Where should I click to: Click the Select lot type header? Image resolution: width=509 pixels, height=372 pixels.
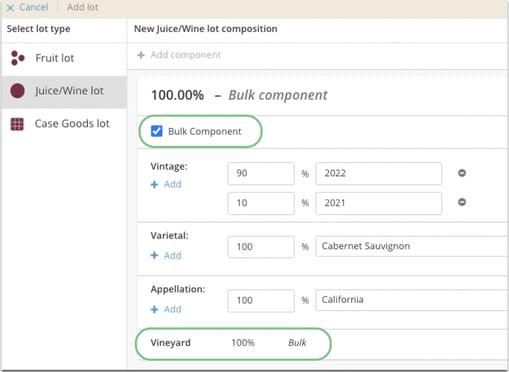[x=38, y=29]
